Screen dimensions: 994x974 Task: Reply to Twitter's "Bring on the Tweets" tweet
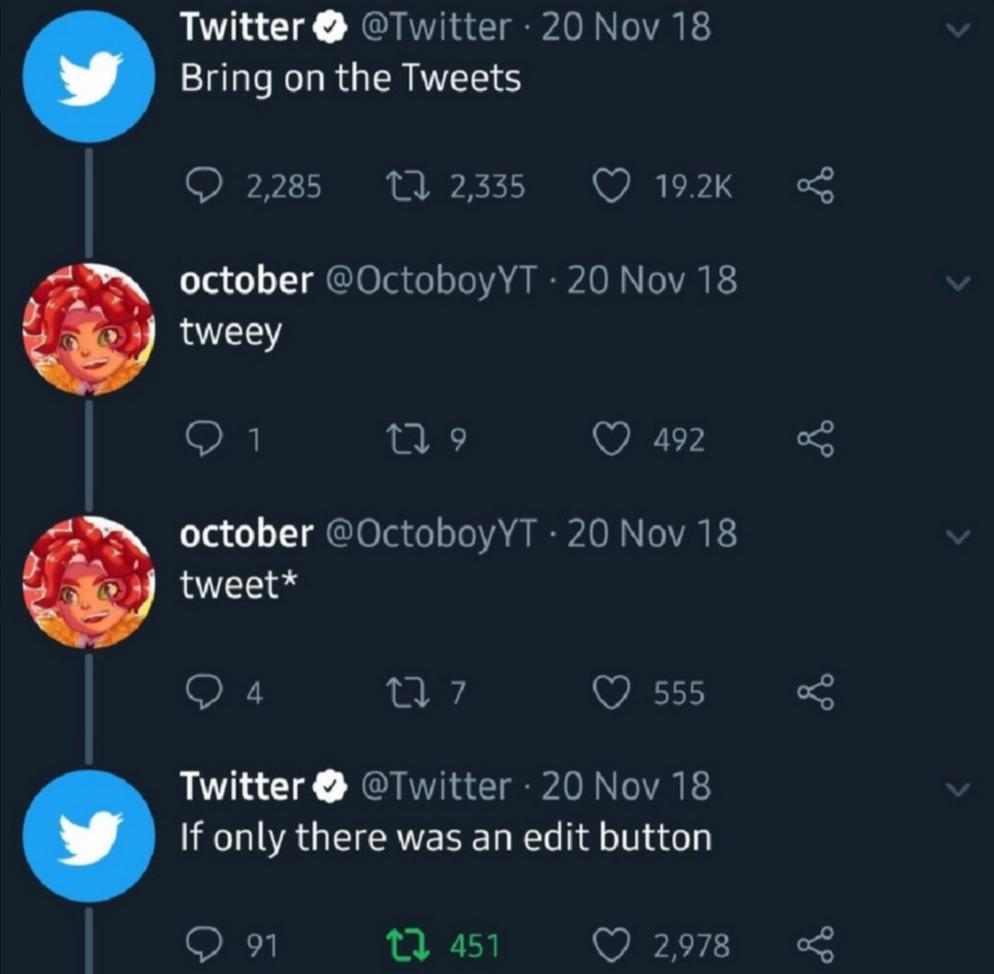pyautogui.click(x=207, y=184)
